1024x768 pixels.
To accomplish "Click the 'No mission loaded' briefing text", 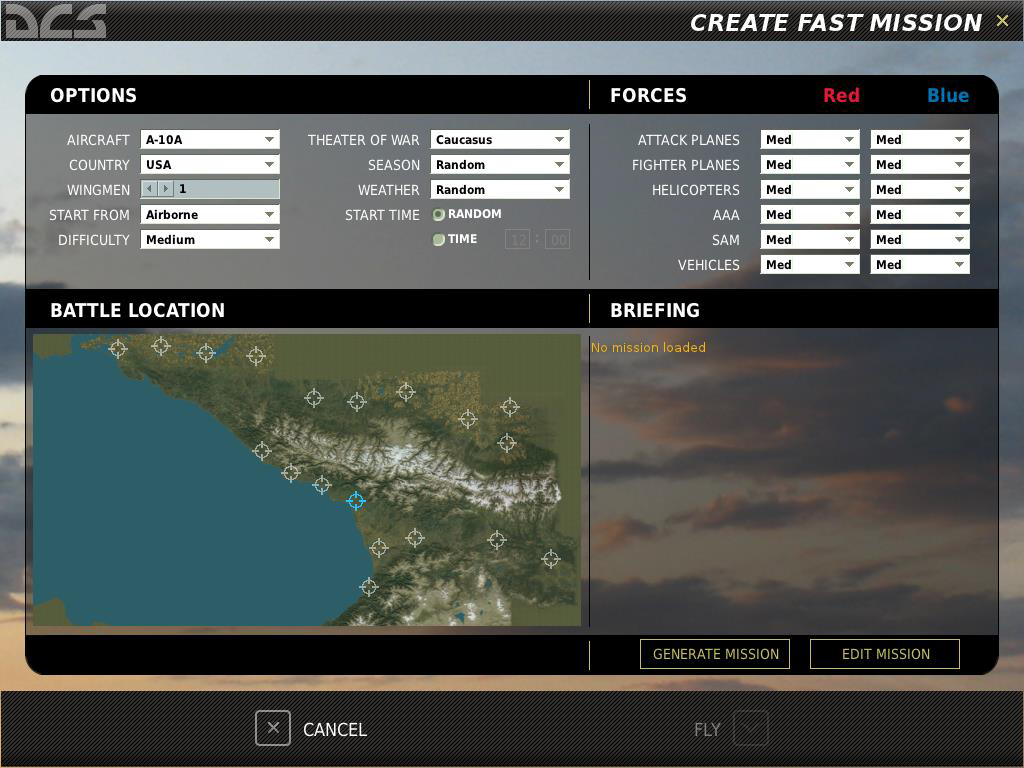I will coord(648,347).
